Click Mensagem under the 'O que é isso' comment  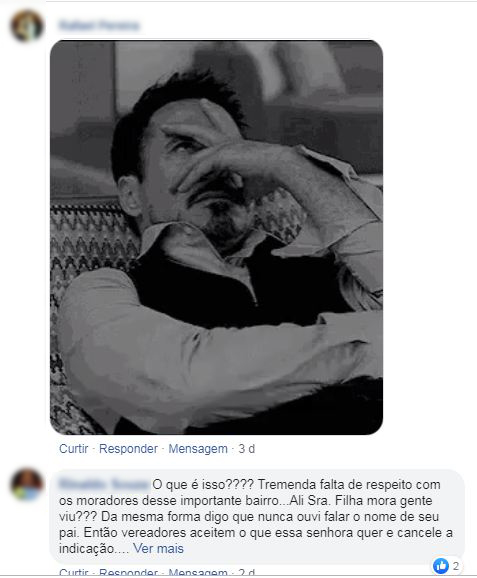(x=198, y=572)
